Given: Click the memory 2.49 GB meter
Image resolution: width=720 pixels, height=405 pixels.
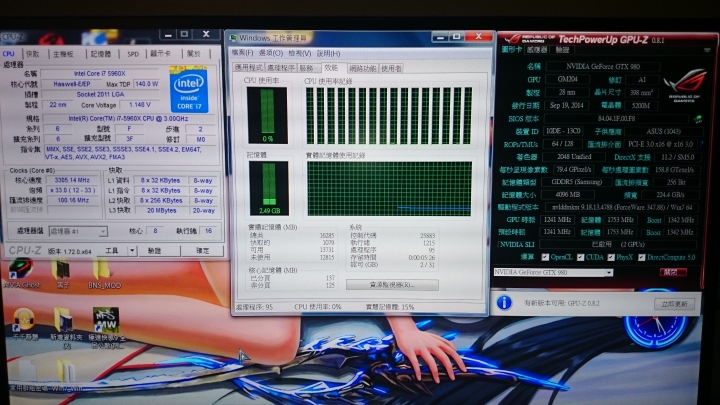Looking at the screenshot, I should 269,188.
